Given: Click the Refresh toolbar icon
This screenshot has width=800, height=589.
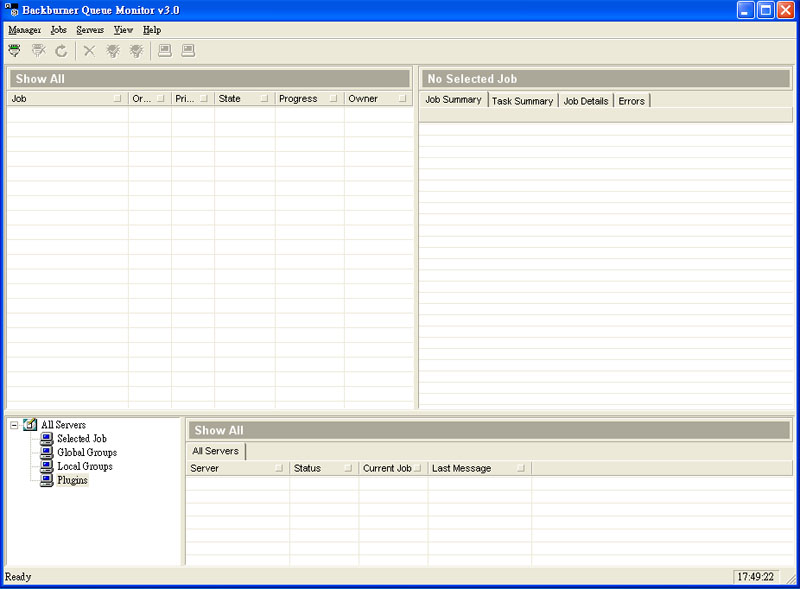Looking at the screenshot, I should [61, 51].
